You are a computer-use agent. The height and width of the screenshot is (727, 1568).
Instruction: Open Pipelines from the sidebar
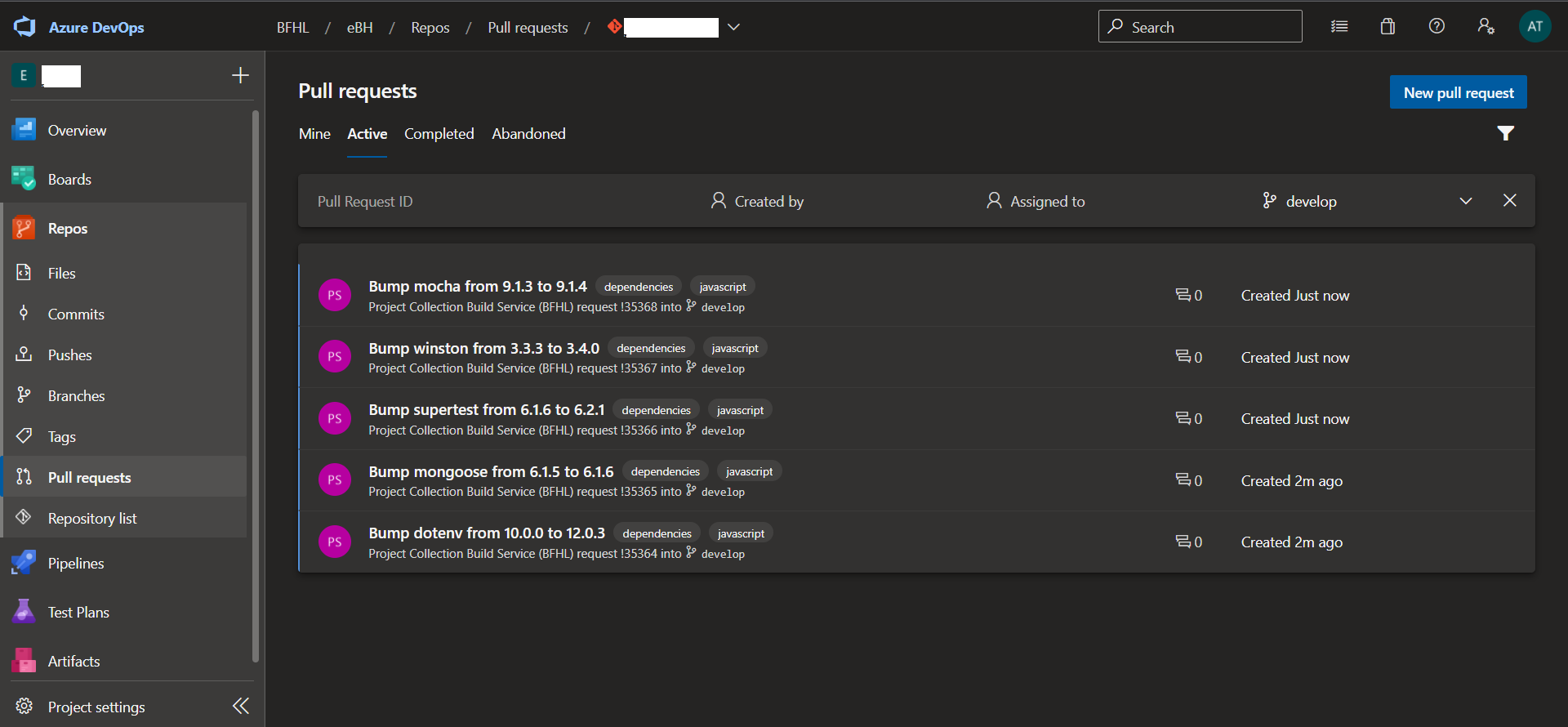[76, 564]
